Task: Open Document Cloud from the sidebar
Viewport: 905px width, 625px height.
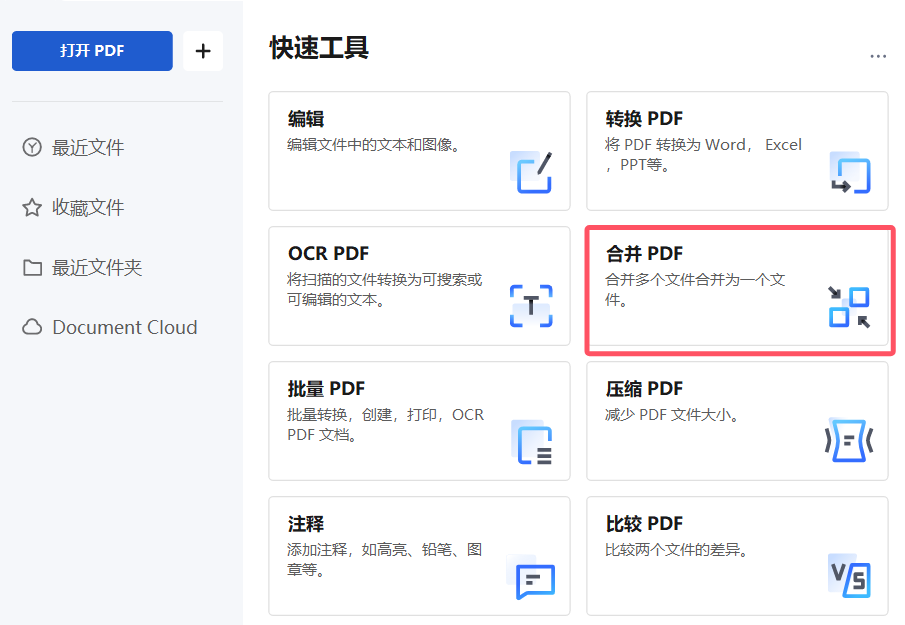Action: point(124,327)
